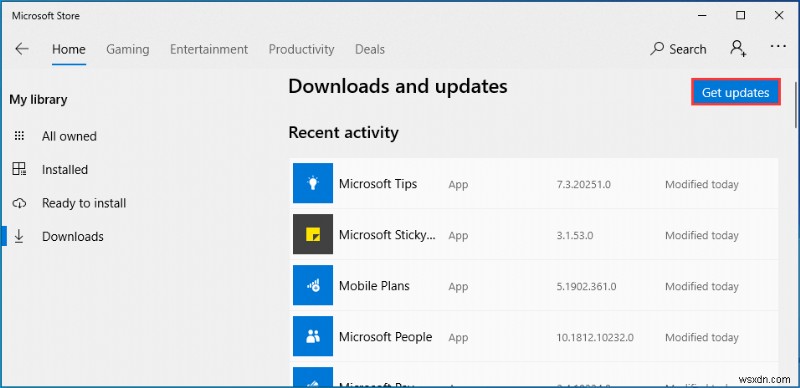Click version 10.1812.10232.0 text
Image resolution: width=800 pixels, height=388 pixels.
595,337
